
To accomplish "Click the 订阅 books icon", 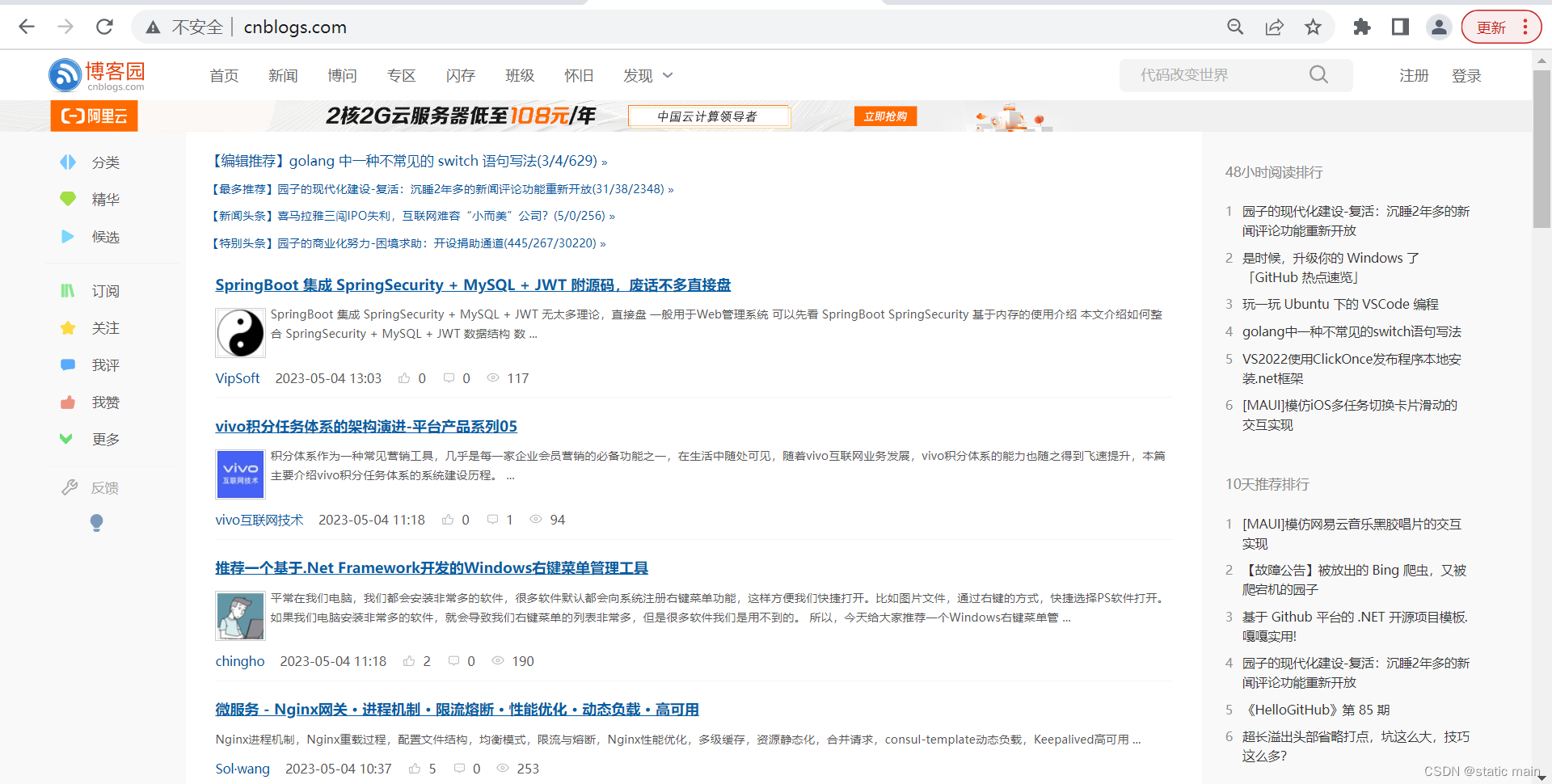I will pyautogui.click(x=68, y=291).
